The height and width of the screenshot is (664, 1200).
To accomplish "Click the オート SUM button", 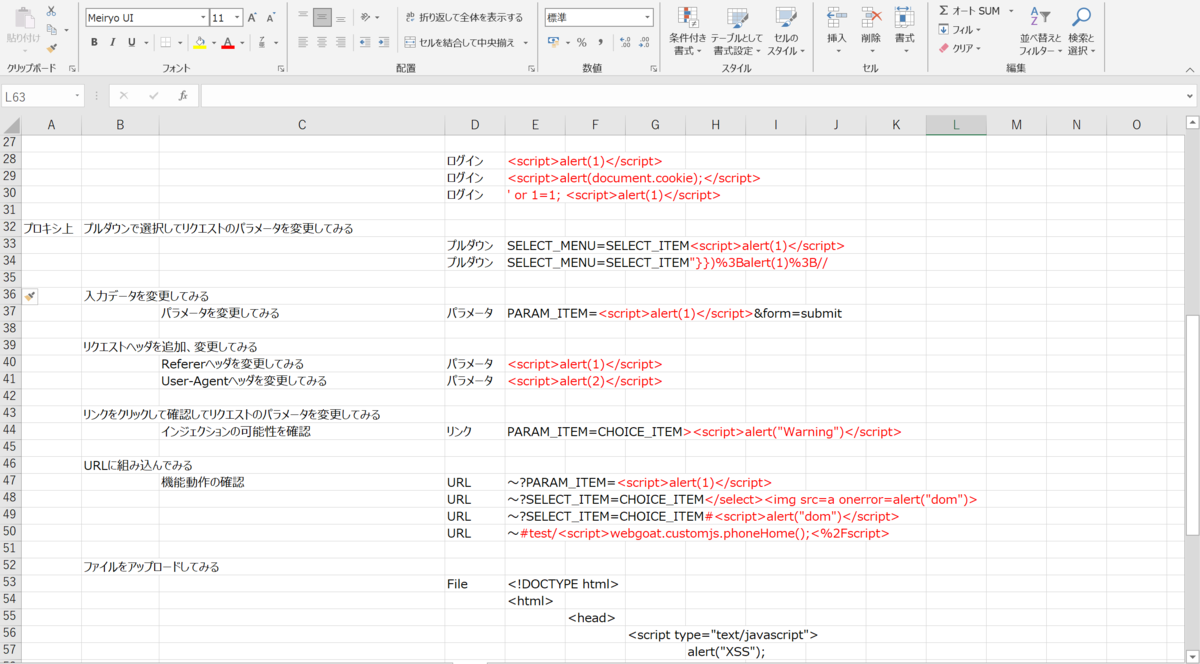I will point(969,10).
